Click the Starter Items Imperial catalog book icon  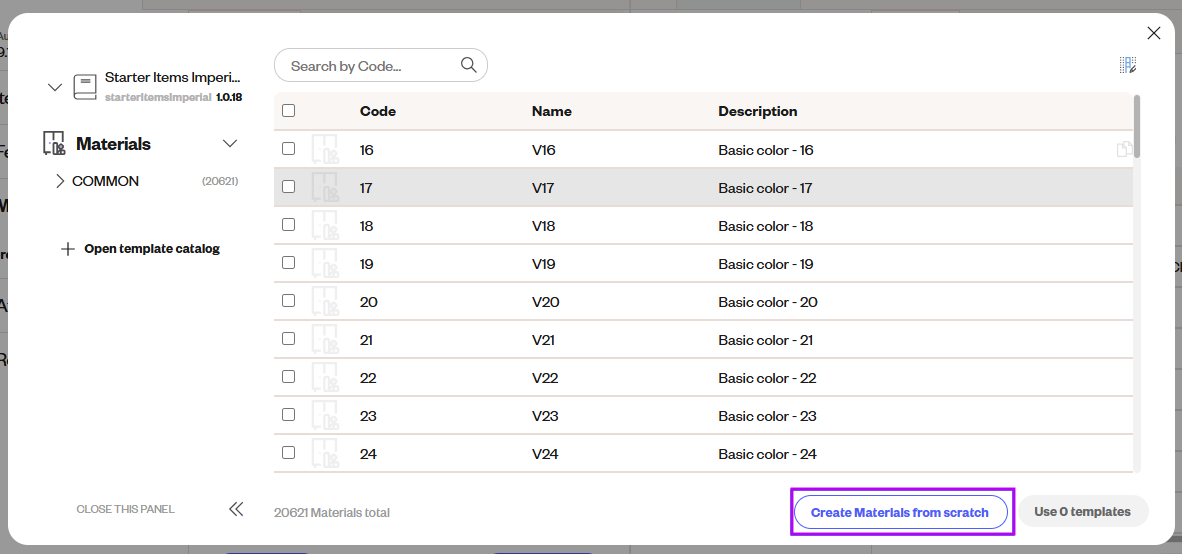click(85, 87)
